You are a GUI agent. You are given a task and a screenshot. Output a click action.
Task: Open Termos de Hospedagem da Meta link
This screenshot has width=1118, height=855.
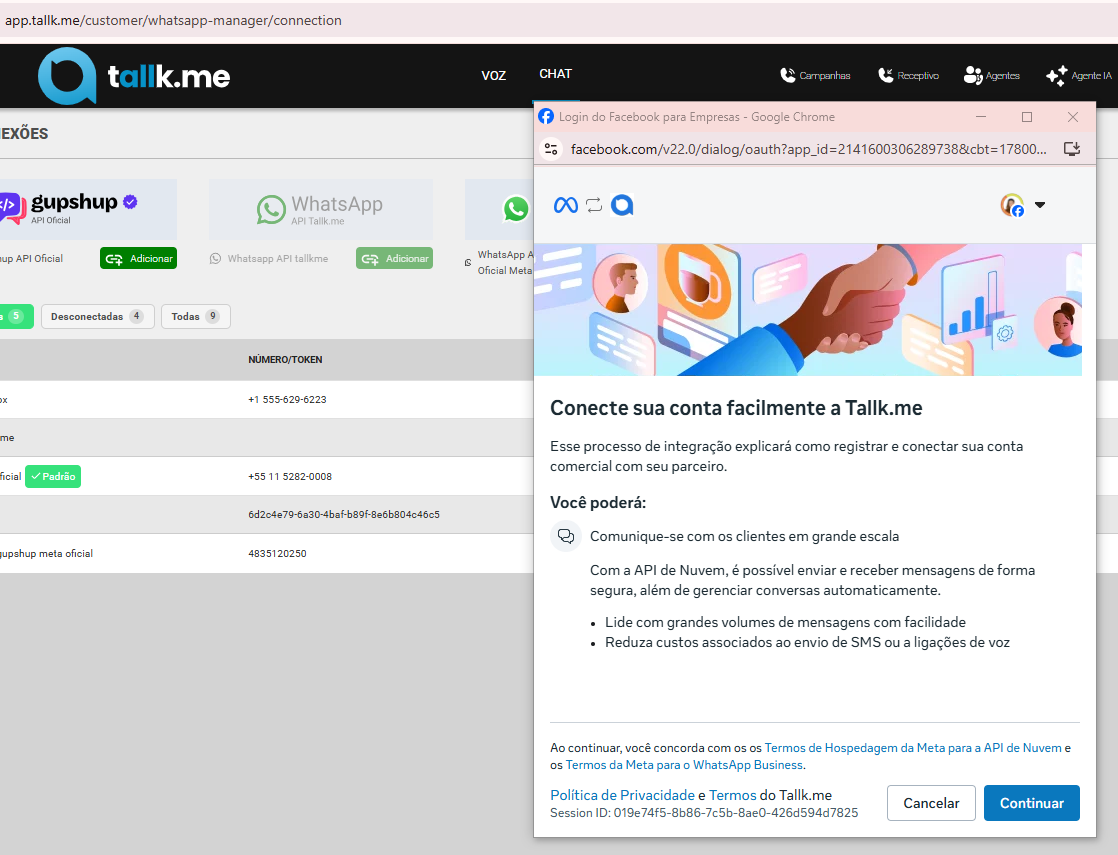pyautogui.click(x=913, y=748)
